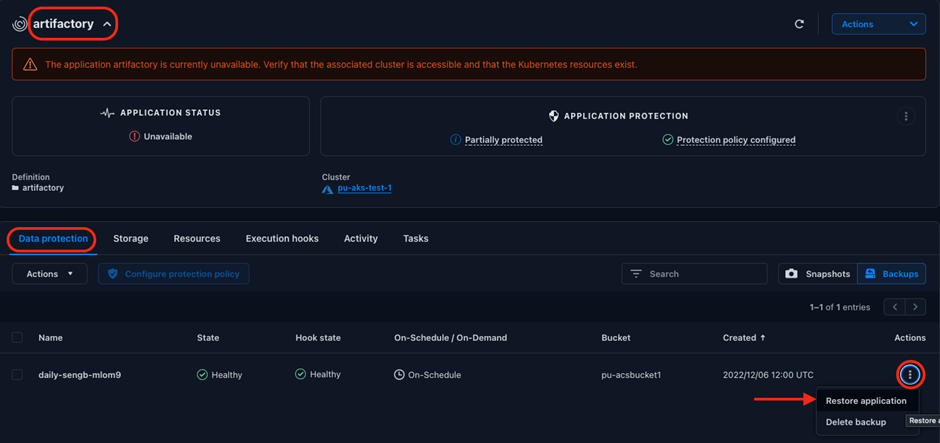Click Protection policy configured check icon
Viewport: 940px width, 443px height.
click(668, 140)
